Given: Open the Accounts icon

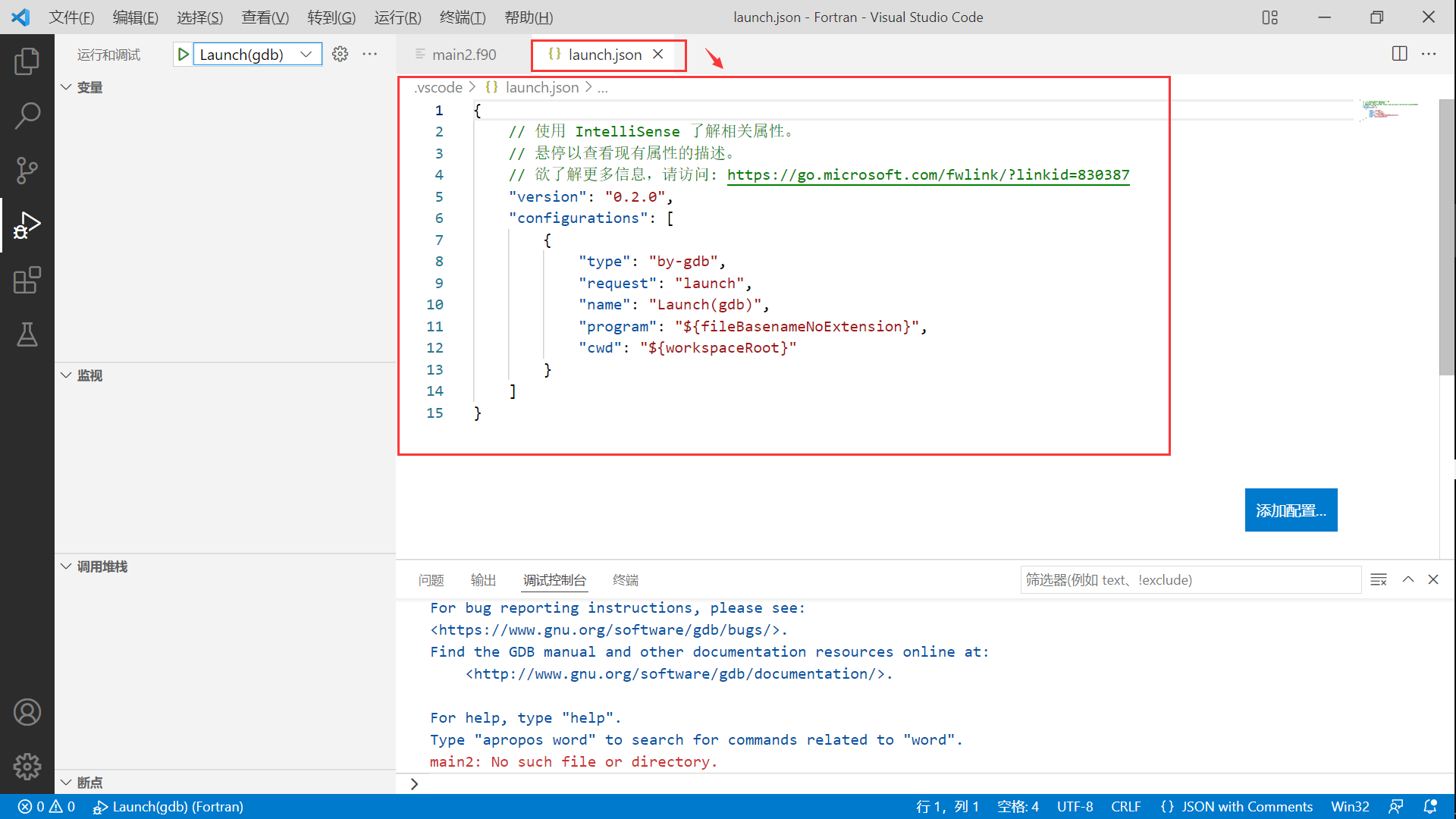Looking at the screenshot, I should click(x=27, y=712).
